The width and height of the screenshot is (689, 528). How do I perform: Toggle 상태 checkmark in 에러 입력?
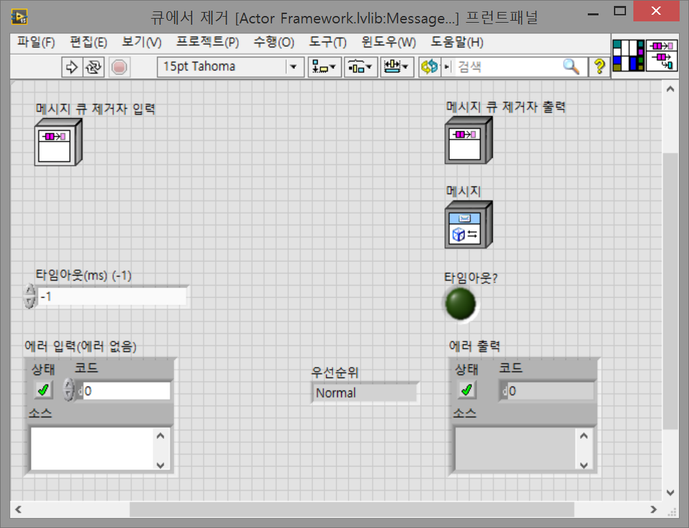[43, 390]
